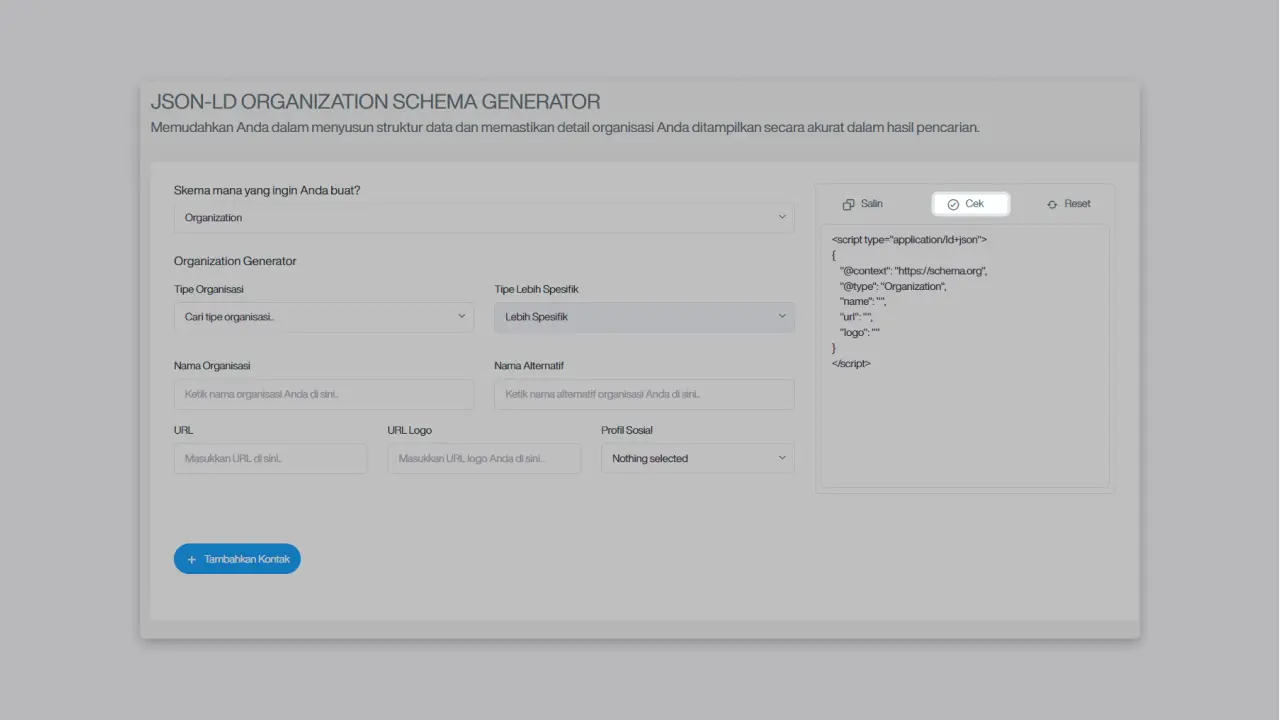Click the circular arrow Reset icon
This screenshot has height=720, width=1280.
coord(1052,204)
